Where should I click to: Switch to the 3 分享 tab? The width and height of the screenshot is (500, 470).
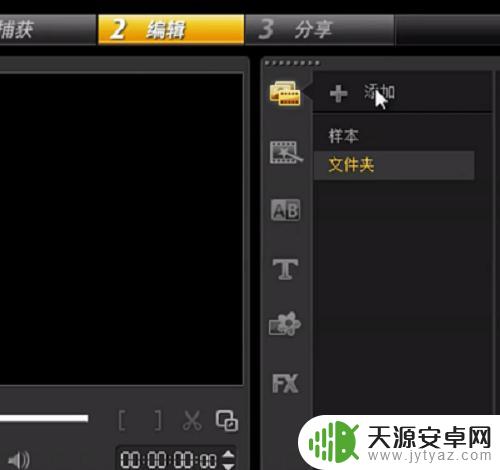319,29
